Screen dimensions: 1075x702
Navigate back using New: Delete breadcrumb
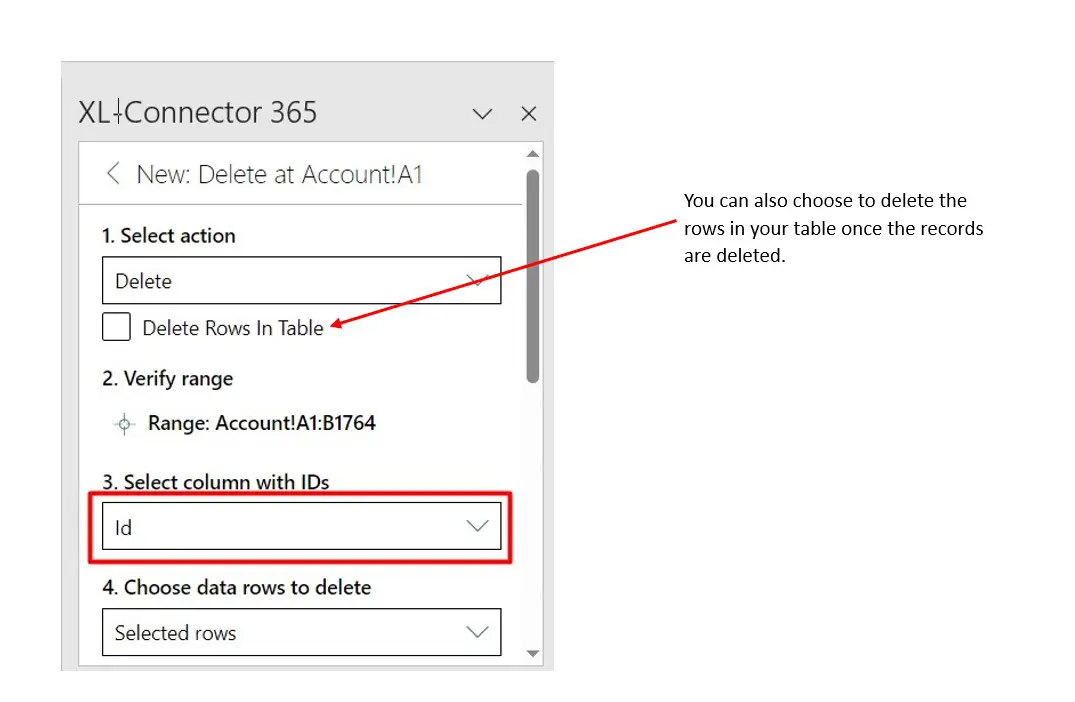click(x=113, y=173)
